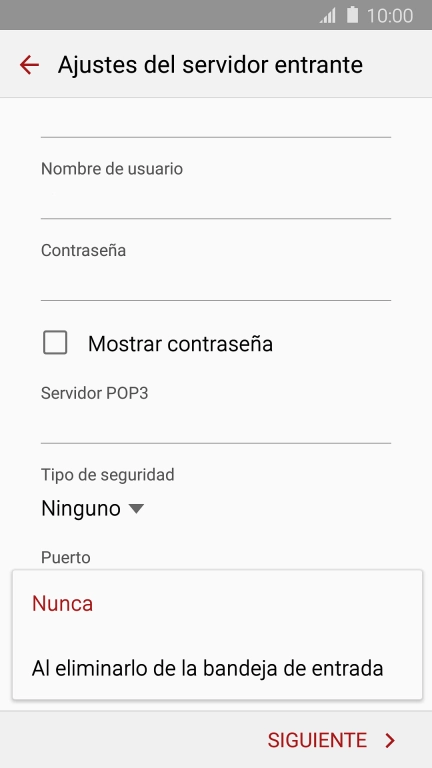
Task: Tap the Nombre de usuario label
Action: pyautogui.click(x=112, y=168)
